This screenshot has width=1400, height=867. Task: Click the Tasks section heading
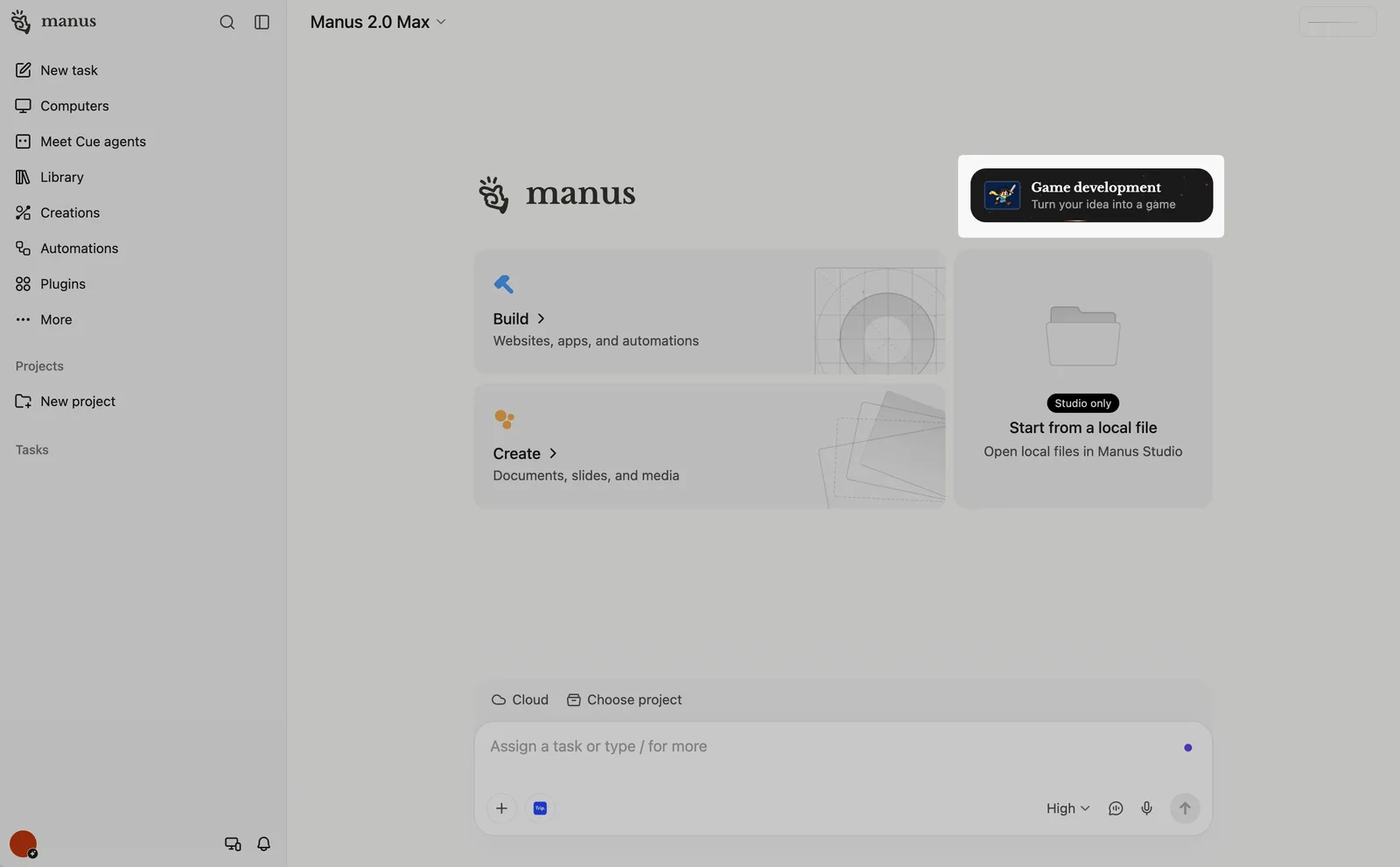pos(31,450)
